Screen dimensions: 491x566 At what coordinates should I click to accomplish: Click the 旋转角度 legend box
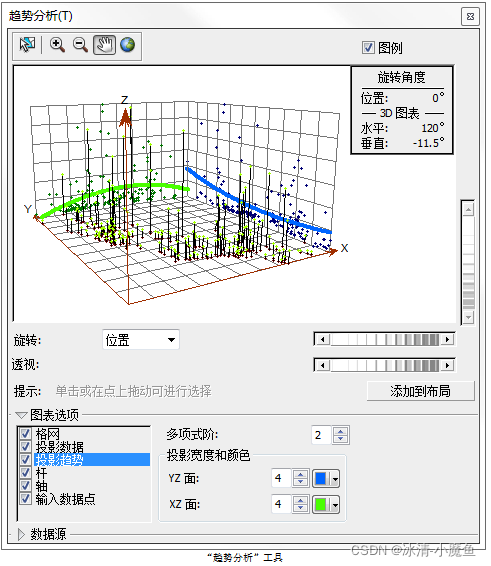click(402, 110)
